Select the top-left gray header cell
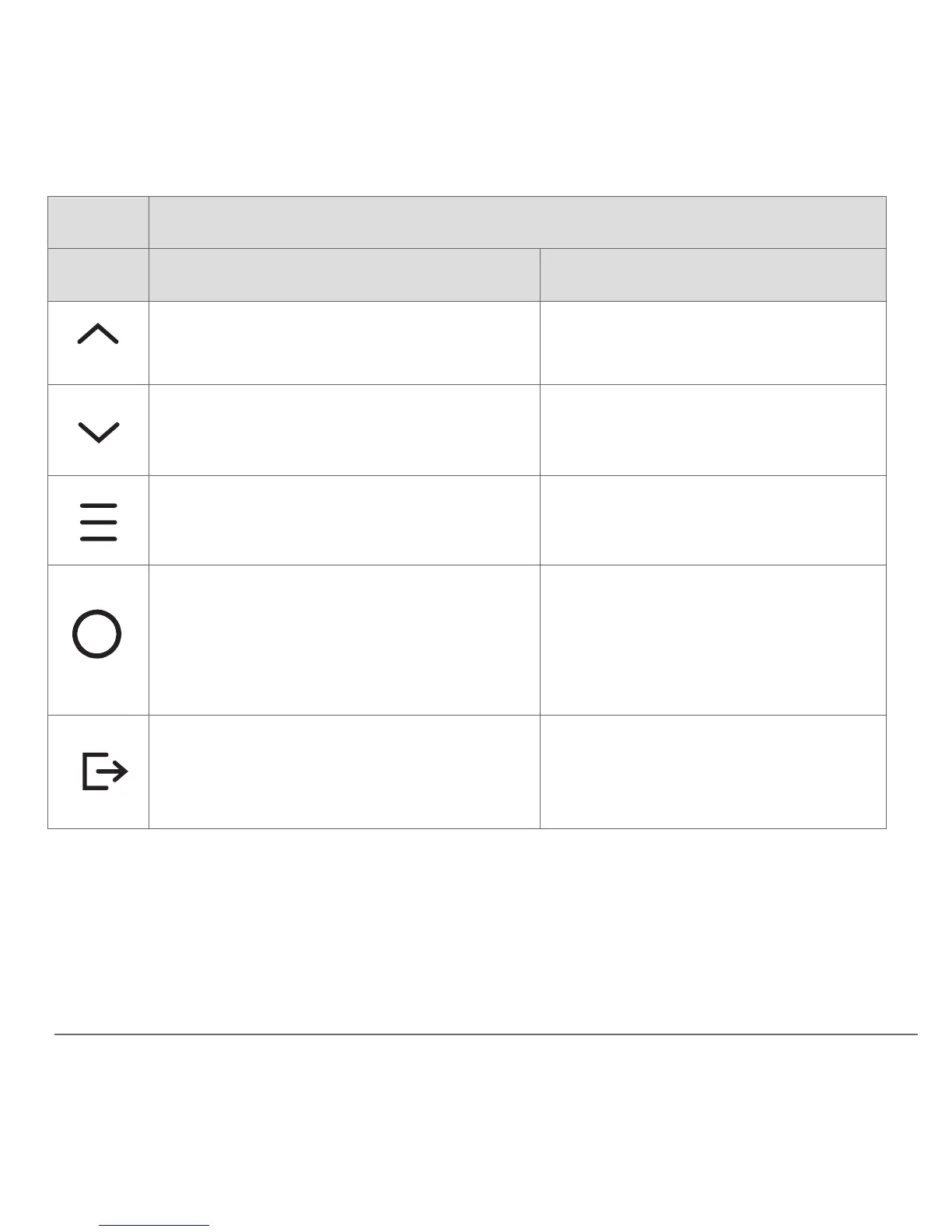This screenshot has width=952, height=1232. point(98,222)
